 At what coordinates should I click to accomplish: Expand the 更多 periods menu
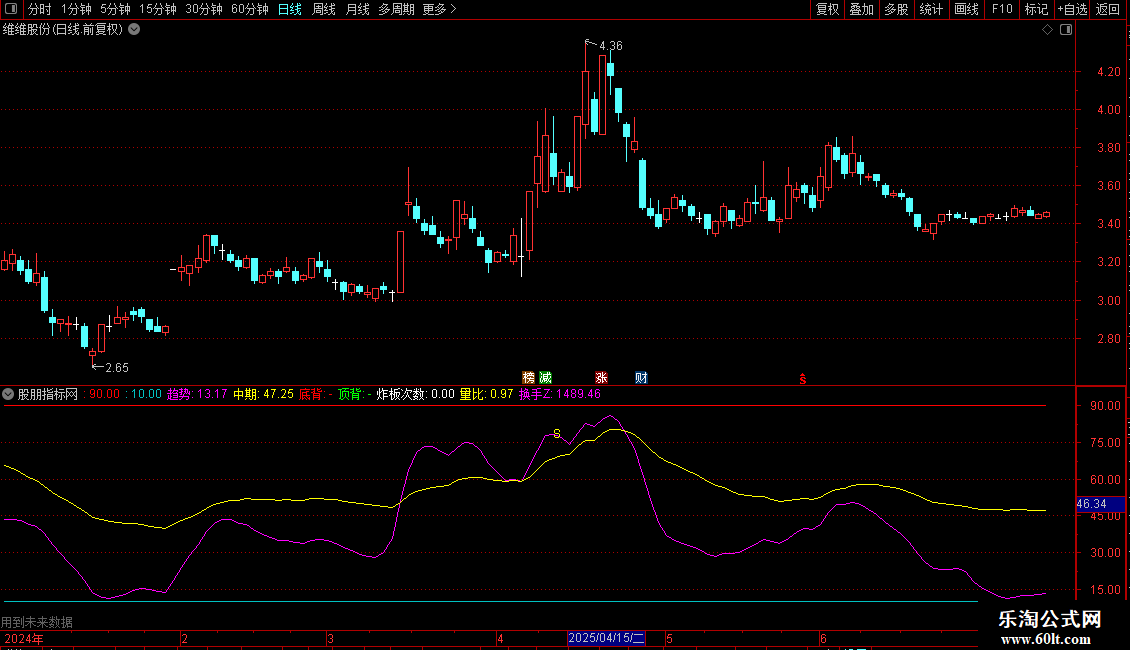(x=439, y=9)
